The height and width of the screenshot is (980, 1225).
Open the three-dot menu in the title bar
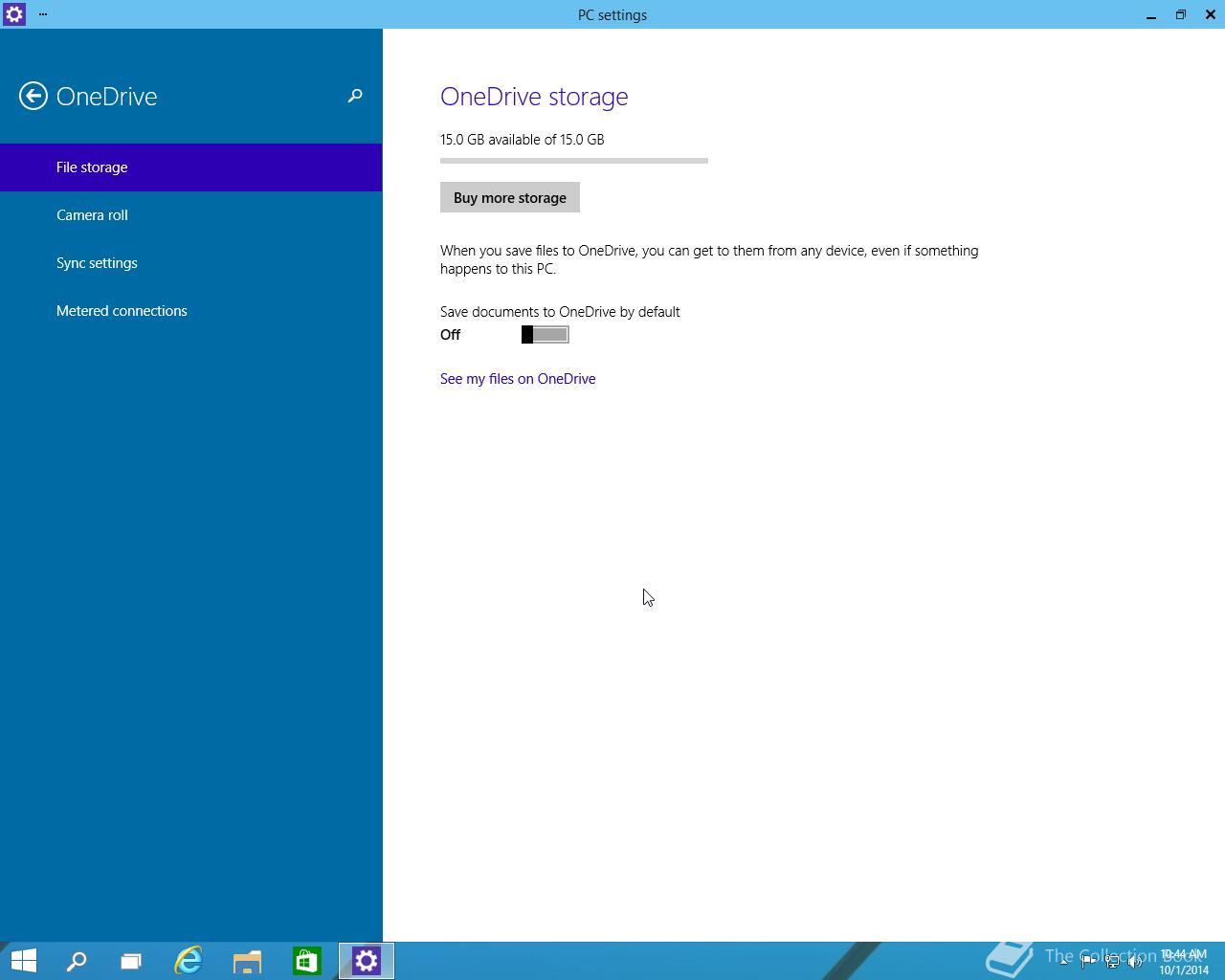43,14
